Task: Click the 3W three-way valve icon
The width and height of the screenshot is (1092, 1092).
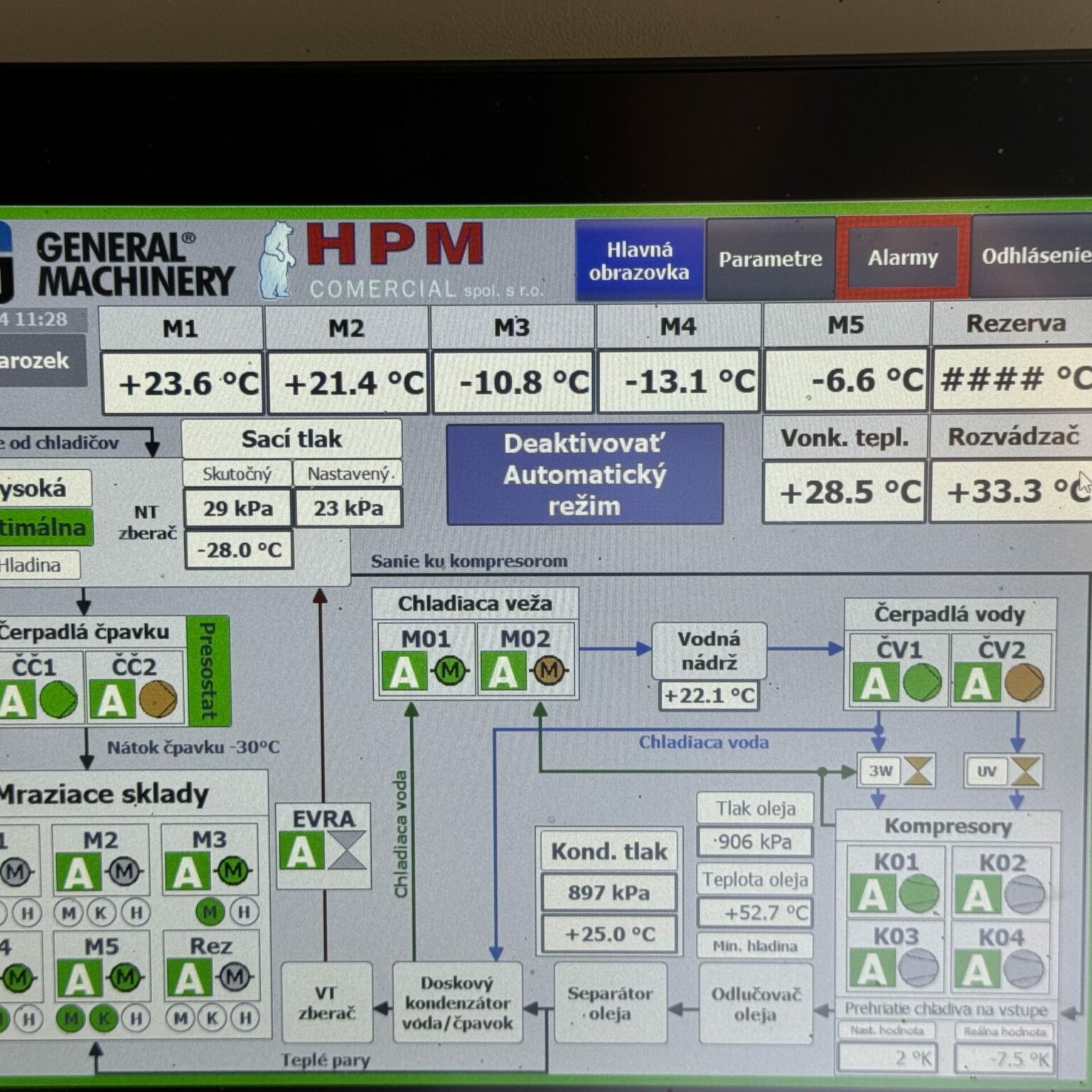Action: (x=918, y=771)
